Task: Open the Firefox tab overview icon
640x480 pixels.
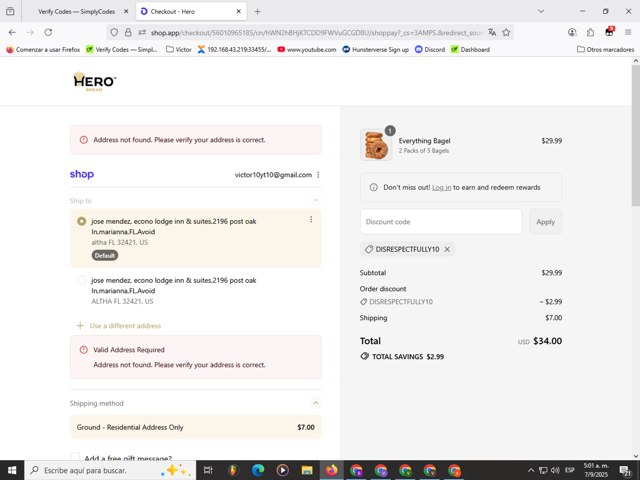Action: (10, 11)
